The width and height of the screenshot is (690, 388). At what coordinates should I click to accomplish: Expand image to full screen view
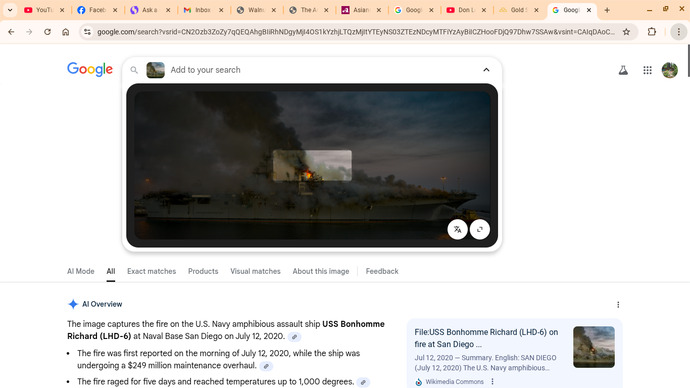(480, 229)
